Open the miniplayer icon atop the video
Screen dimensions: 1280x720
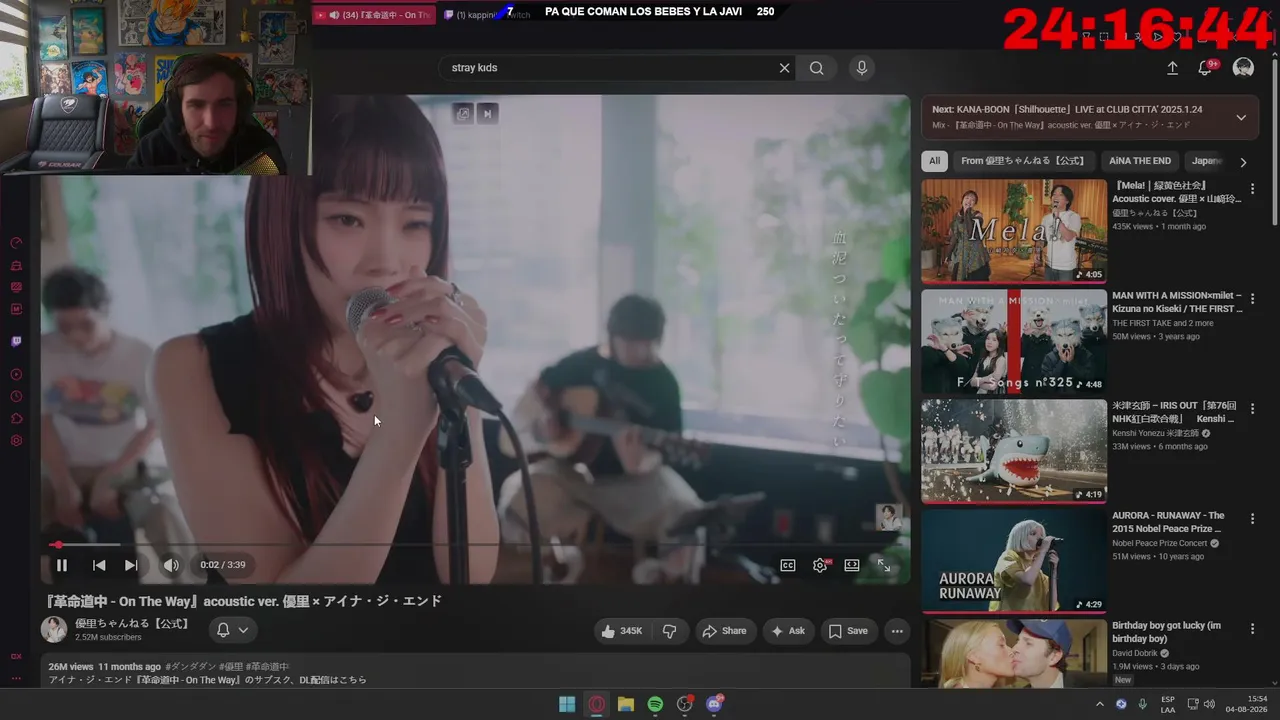(x=463, y=114)
